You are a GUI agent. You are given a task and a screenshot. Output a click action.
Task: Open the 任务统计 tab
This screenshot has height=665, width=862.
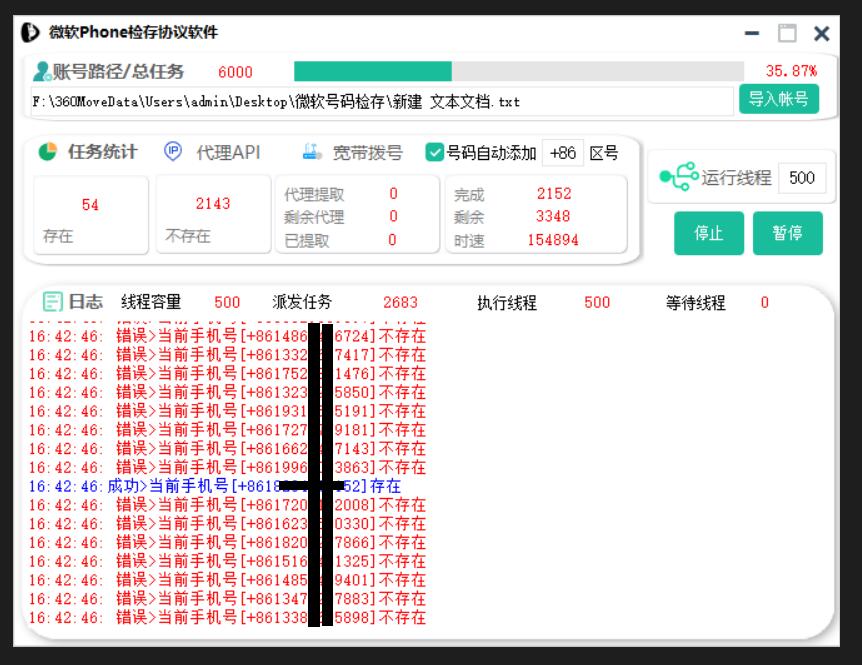tap(102, 152)
